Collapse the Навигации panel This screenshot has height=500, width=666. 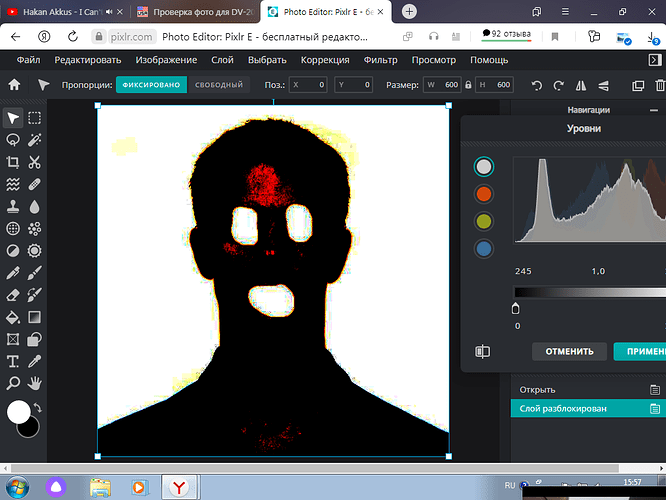[x=654, y=110]
